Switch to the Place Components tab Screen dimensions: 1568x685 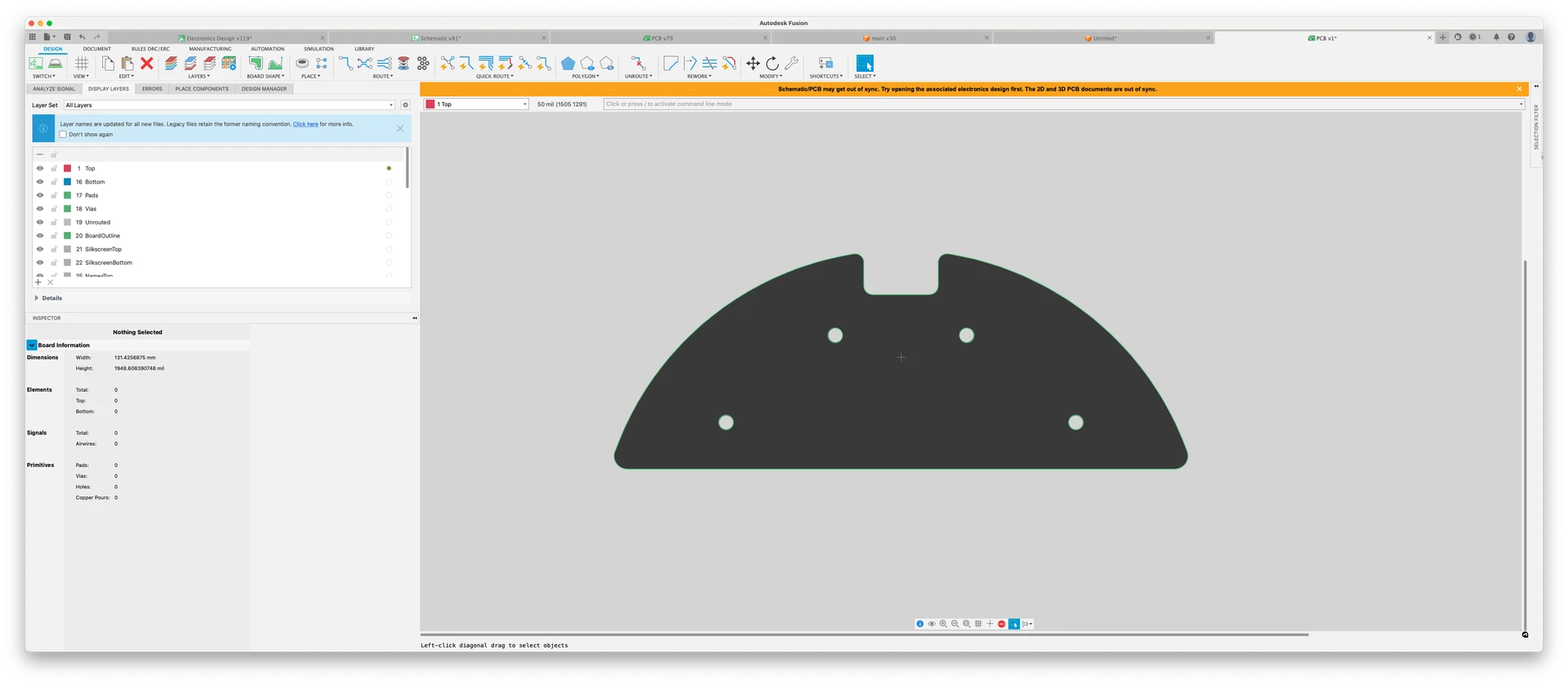coord(202,89)
